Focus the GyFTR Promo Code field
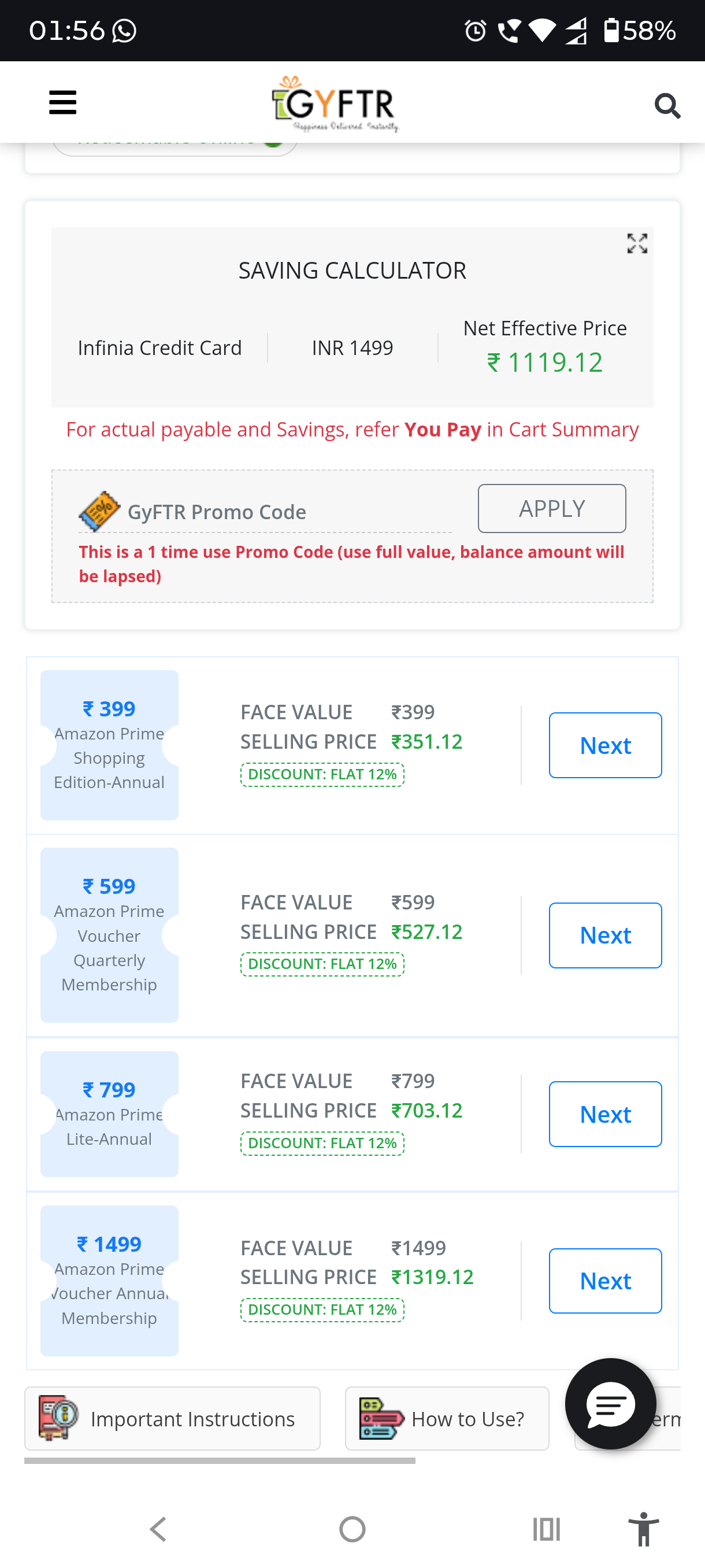Viewport: 705px width, 1568px height. pos(286,512)
